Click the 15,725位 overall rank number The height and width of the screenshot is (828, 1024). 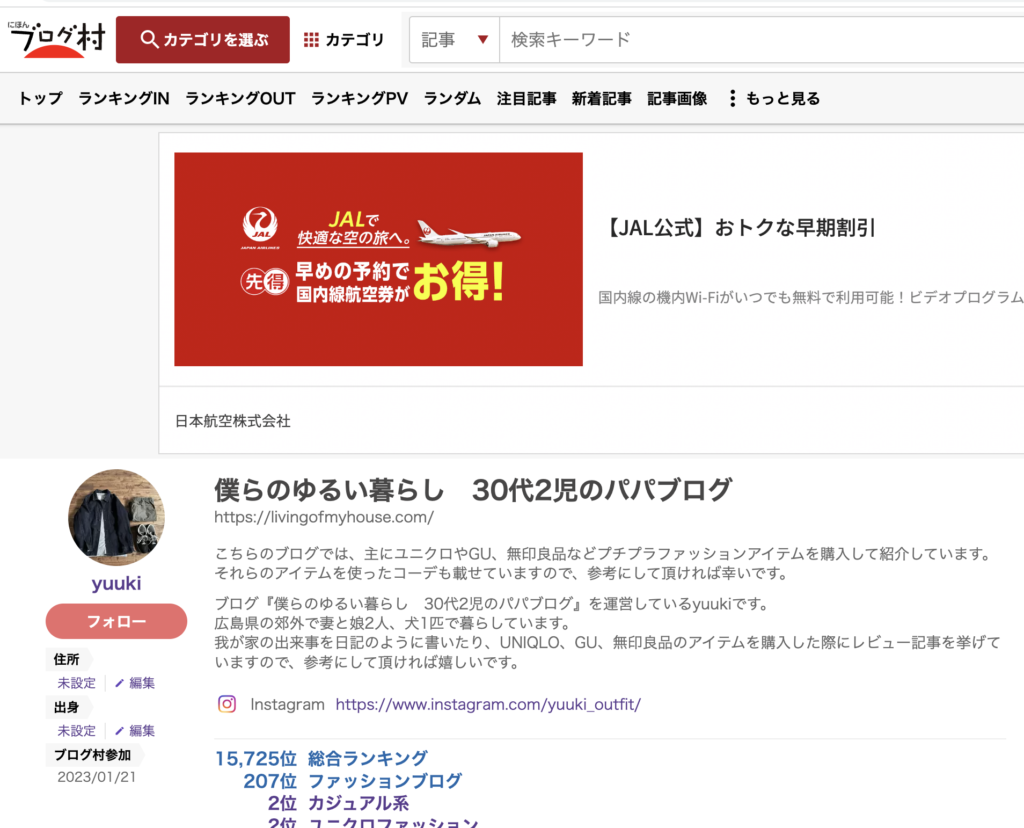pyautogui.click(x=256, y=759)
